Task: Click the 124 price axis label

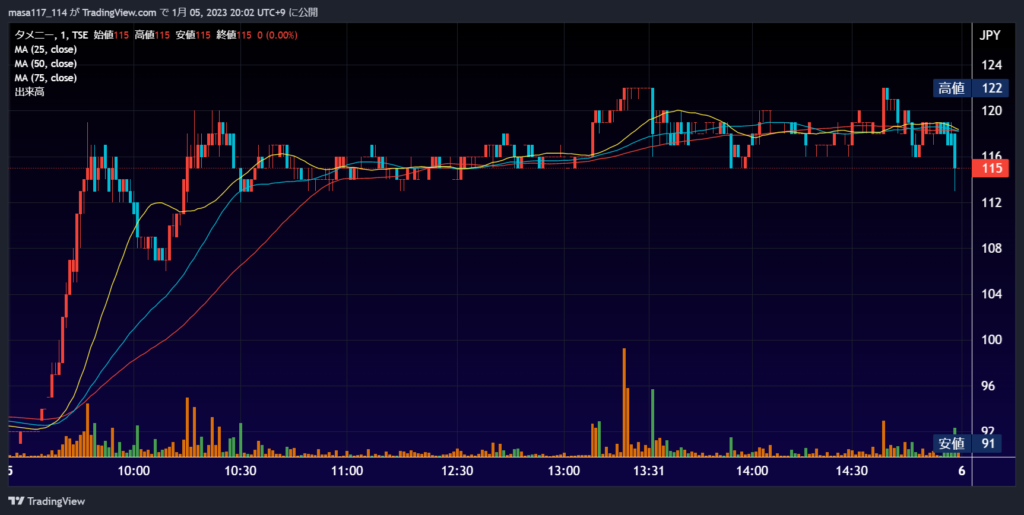Action: (x=991, y=65)
